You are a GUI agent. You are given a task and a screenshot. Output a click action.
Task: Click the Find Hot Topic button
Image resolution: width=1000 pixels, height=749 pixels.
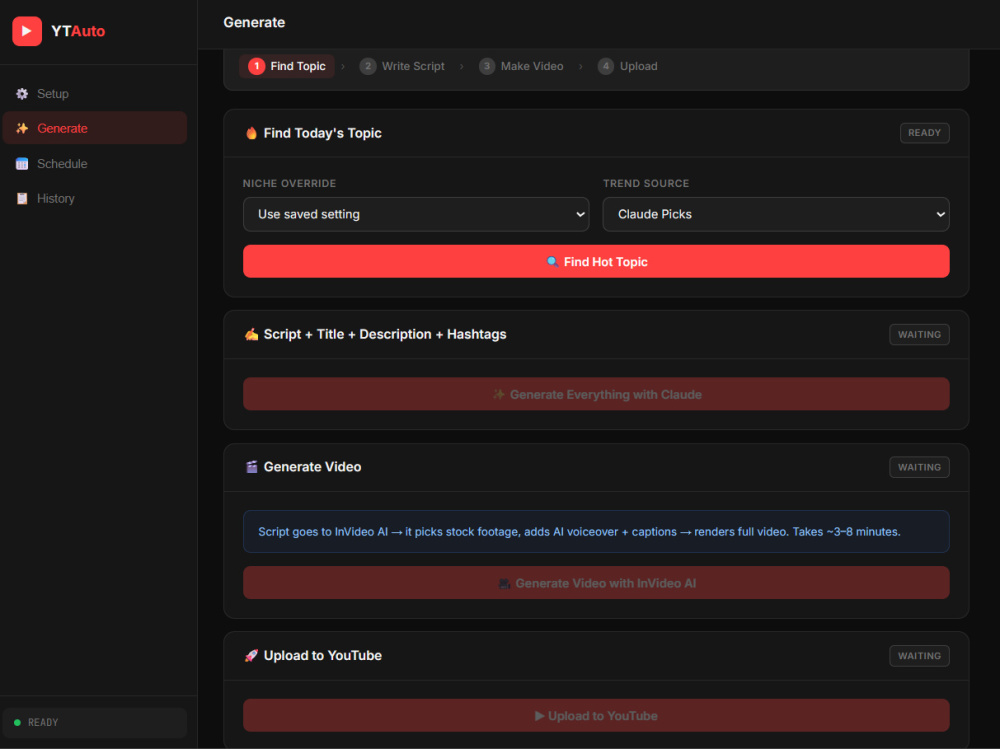coord(596,262)
